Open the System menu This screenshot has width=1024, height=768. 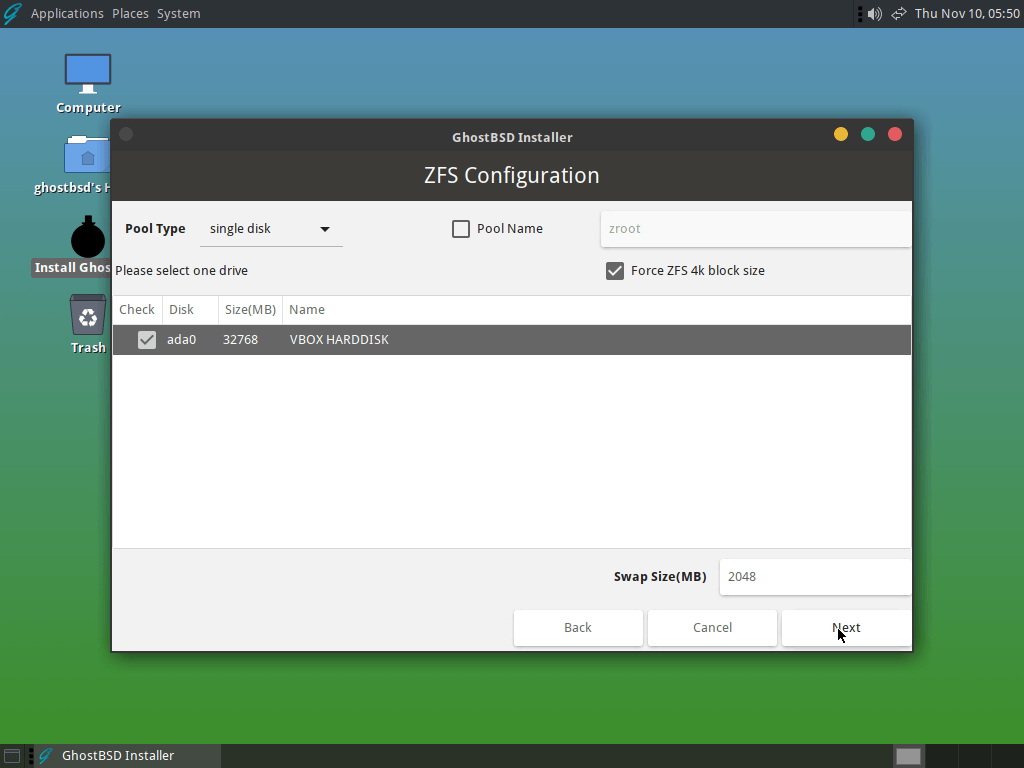[178, 14]
